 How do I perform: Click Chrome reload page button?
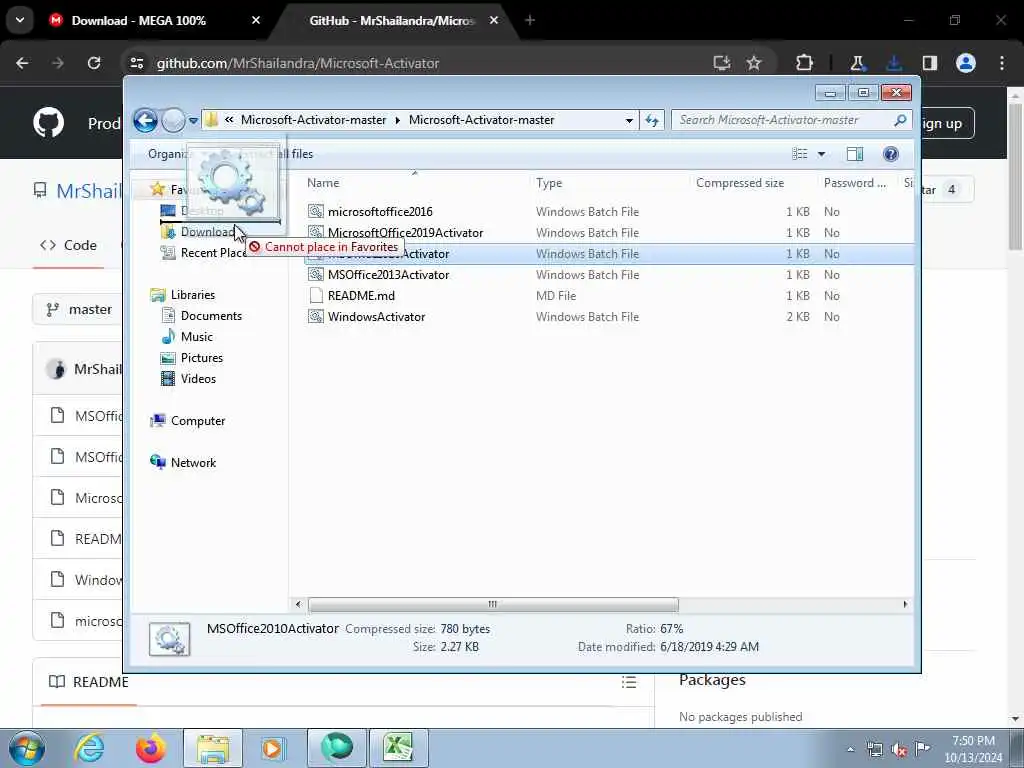94,63
